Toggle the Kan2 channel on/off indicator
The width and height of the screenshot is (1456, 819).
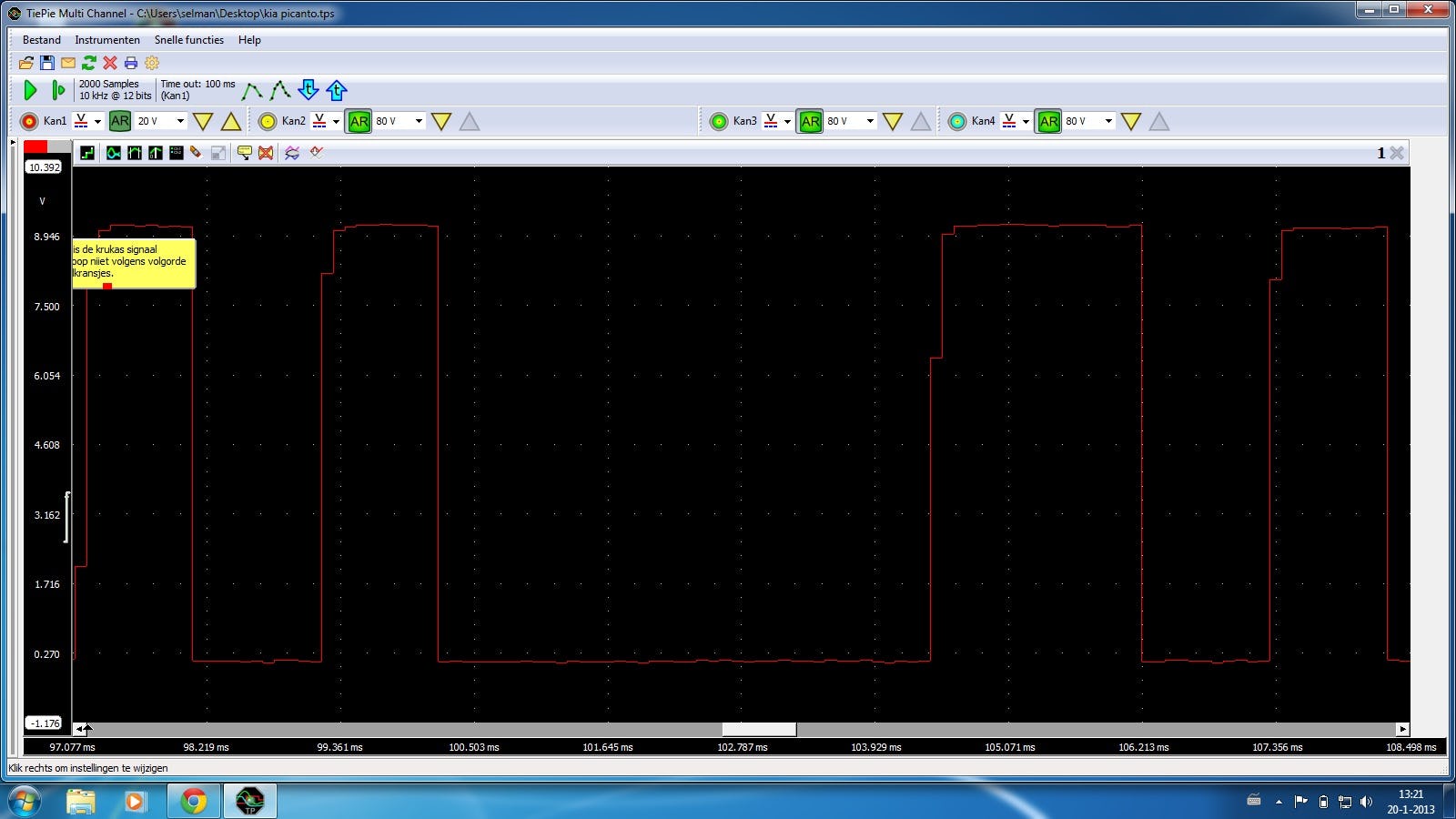[x=268, y=121]
